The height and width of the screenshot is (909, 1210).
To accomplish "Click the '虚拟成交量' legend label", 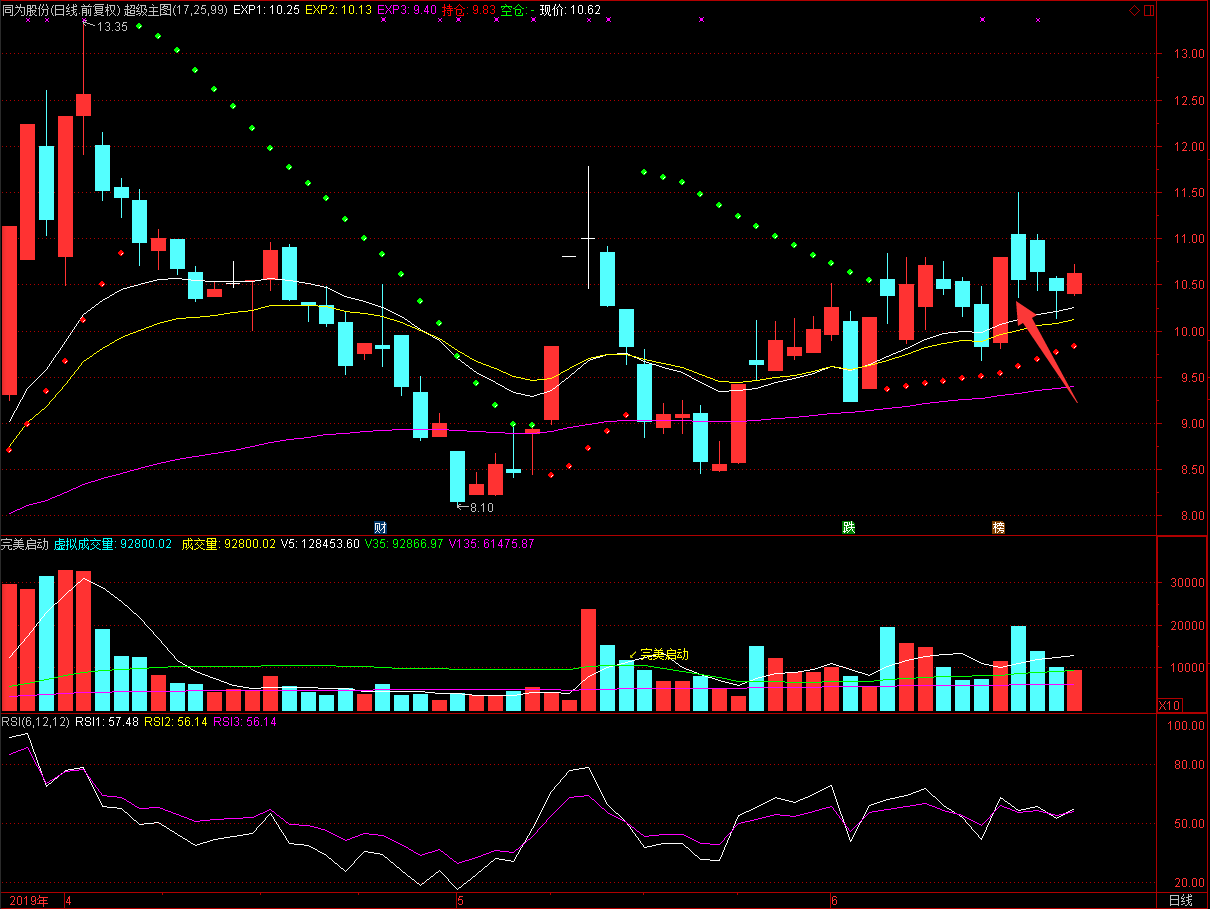I will coord(85,544).
